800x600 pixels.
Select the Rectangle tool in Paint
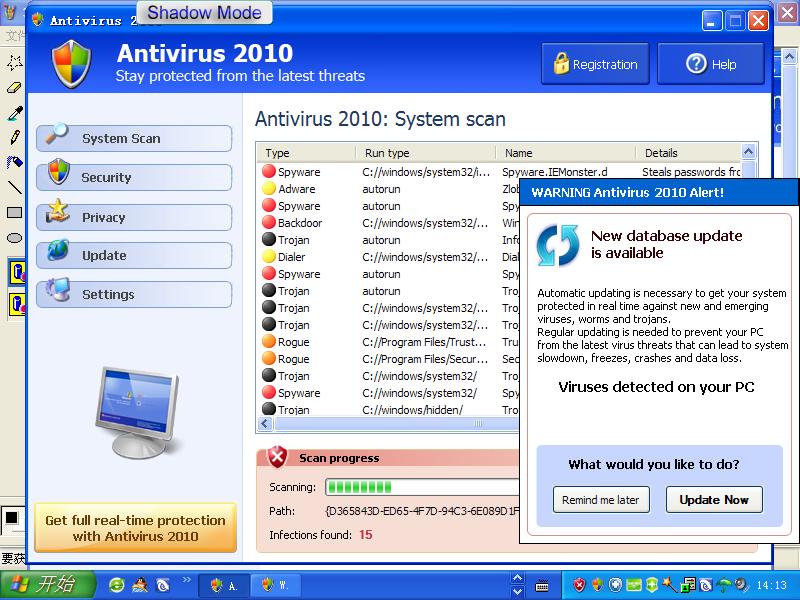tap(15, 212)
